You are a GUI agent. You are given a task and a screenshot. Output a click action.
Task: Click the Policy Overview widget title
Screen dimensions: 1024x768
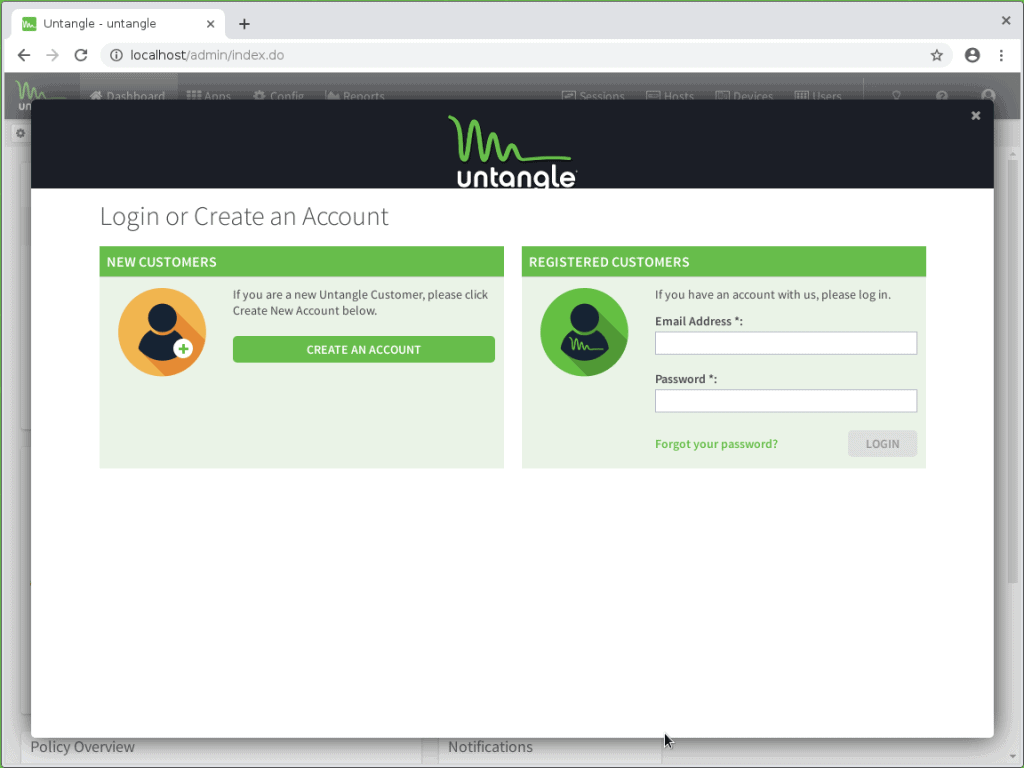pos(82,746)
